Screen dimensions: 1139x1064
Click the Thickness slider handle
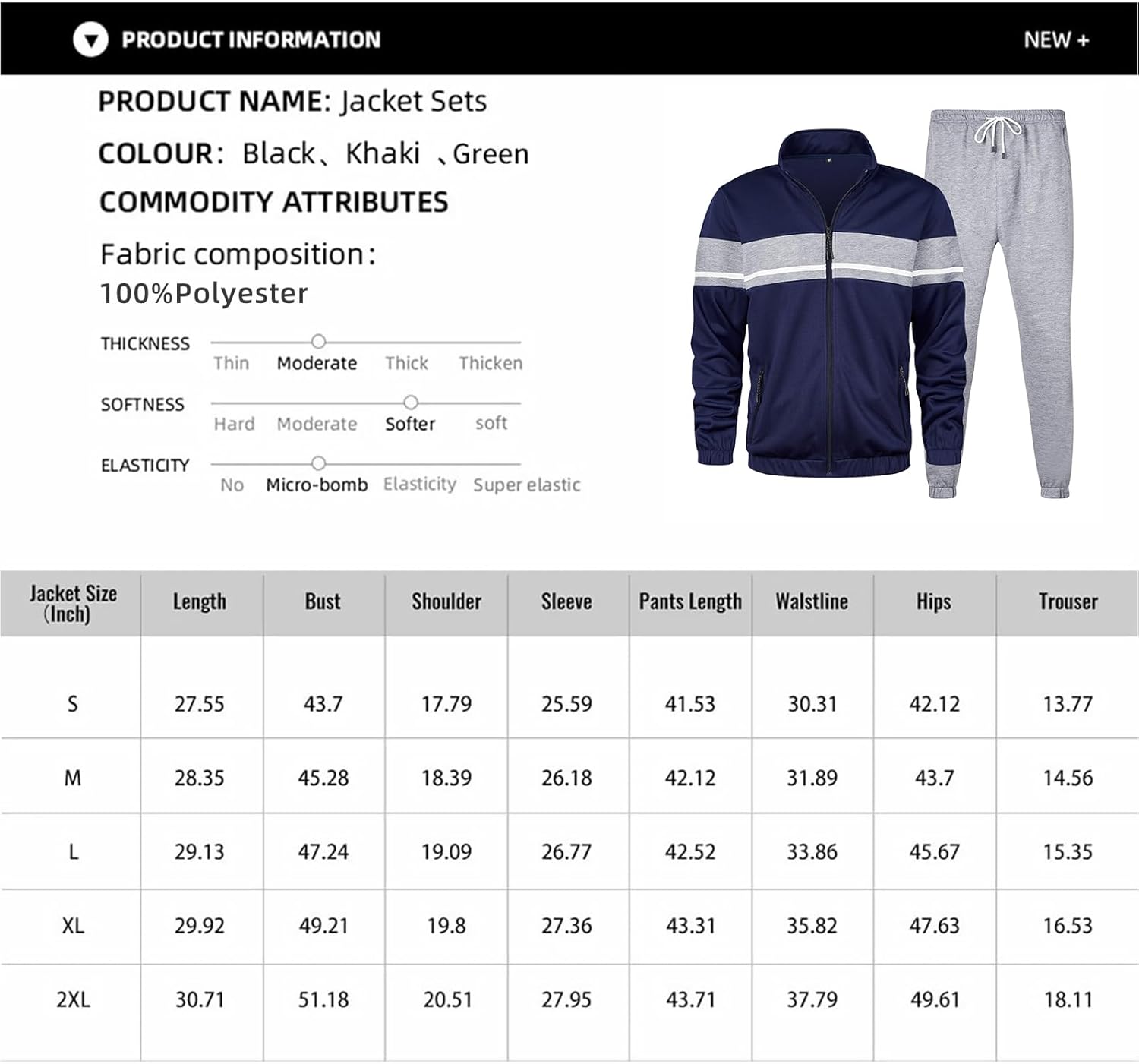click(x=318, y=342)
